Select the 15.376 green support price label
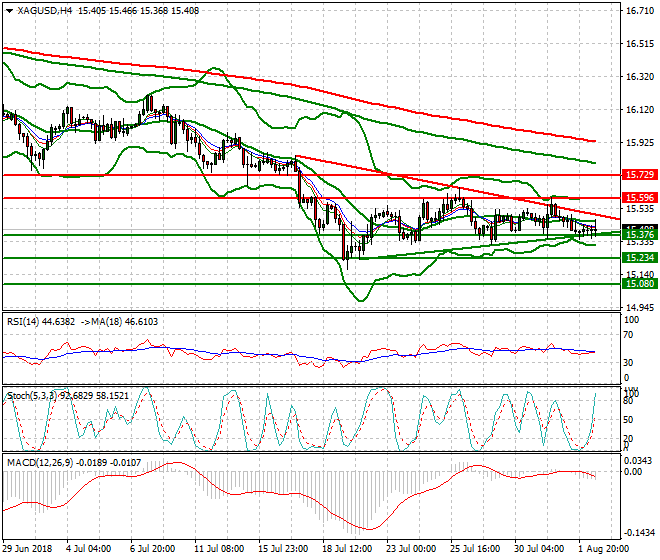The image size is (660, 560). (x=640, y=235)
